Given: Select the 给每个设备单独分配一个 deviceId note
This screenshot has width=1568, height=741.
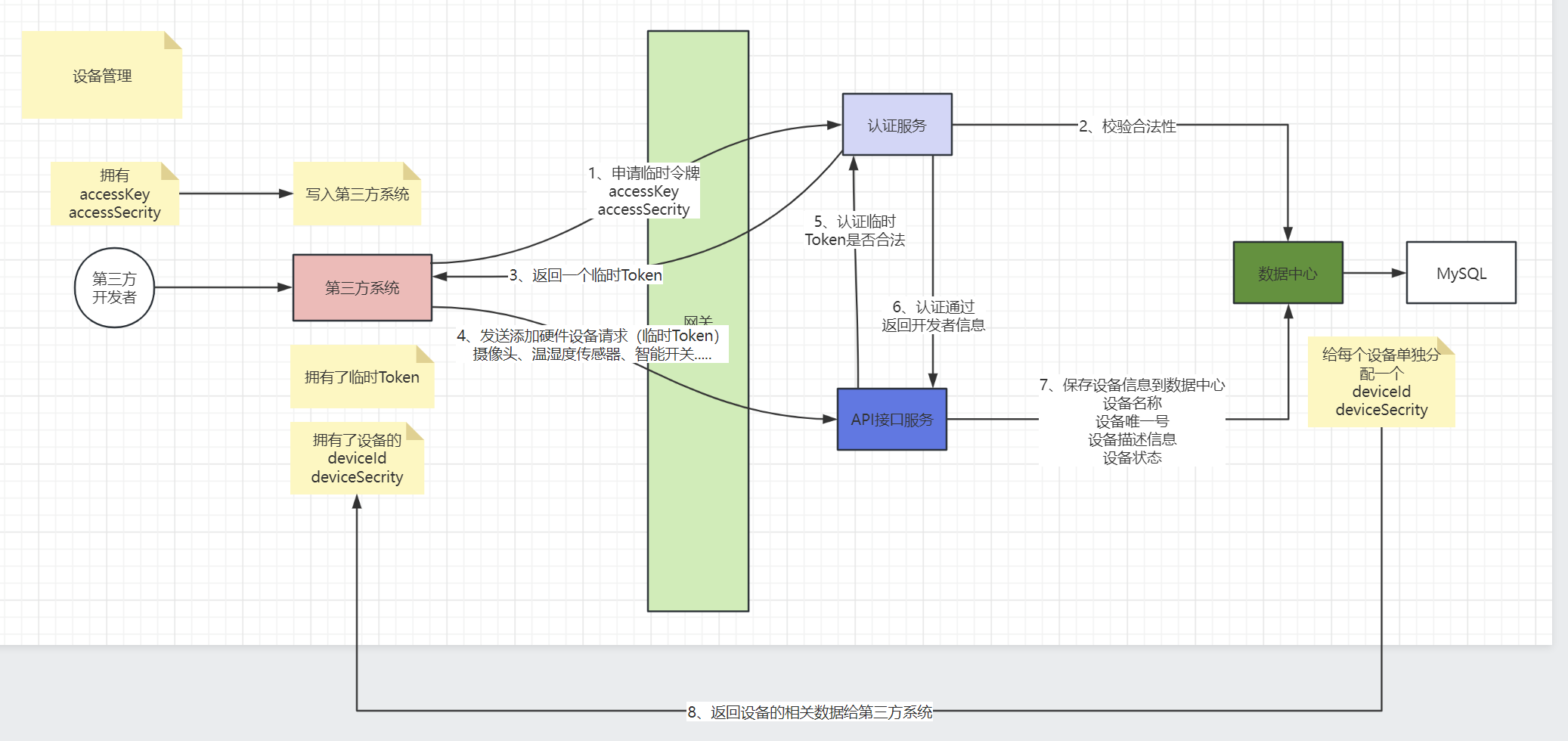Looking at the screenshot, I should (1381, 382).
